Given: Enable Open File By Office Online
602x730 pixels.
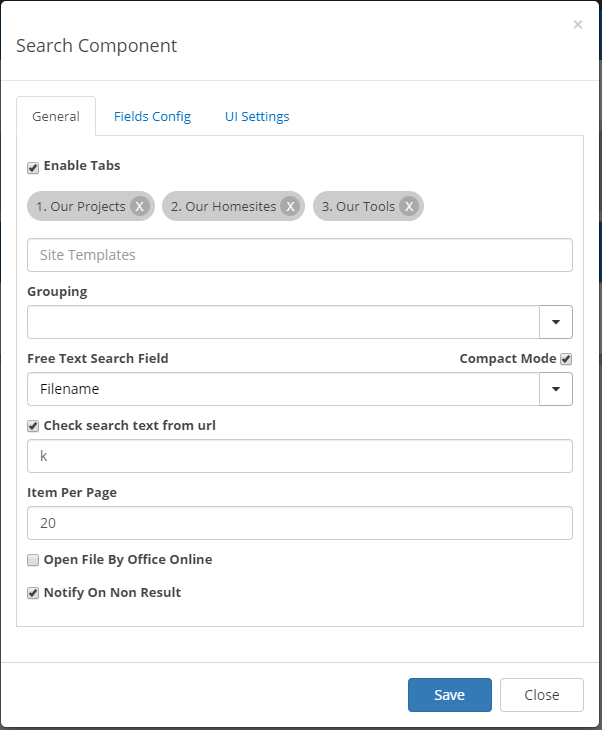Looking at the screenshot, I should [x=33, y=560].
